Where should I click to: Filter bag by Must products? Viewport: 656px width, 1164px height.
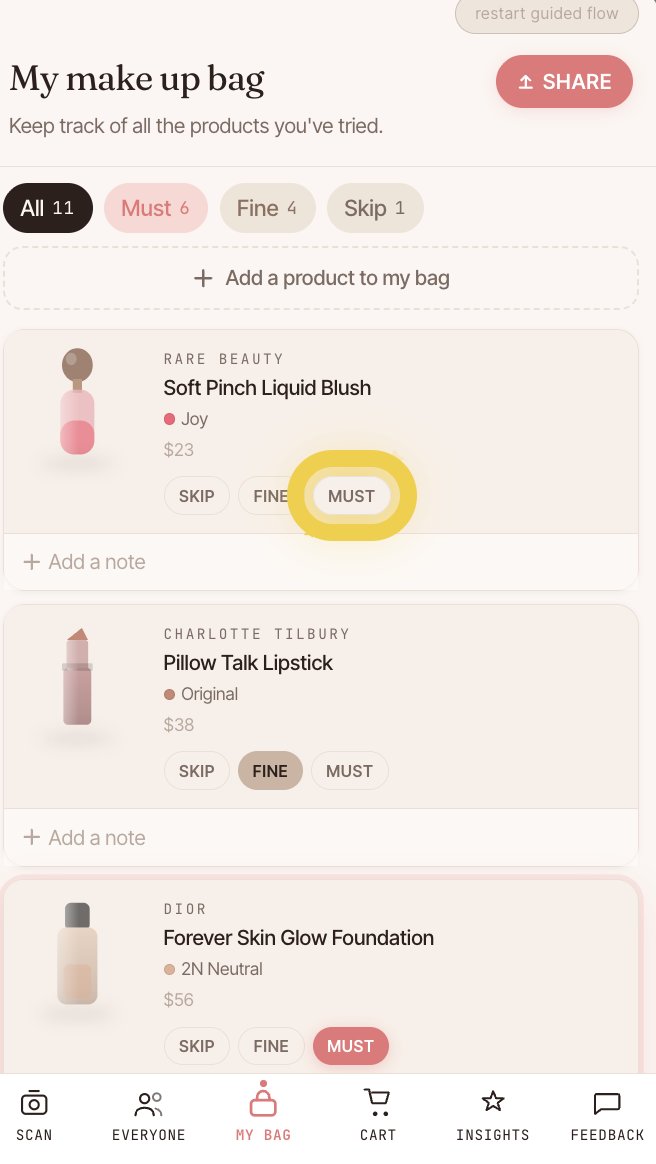pyautogui.click(x=155, y=208)
